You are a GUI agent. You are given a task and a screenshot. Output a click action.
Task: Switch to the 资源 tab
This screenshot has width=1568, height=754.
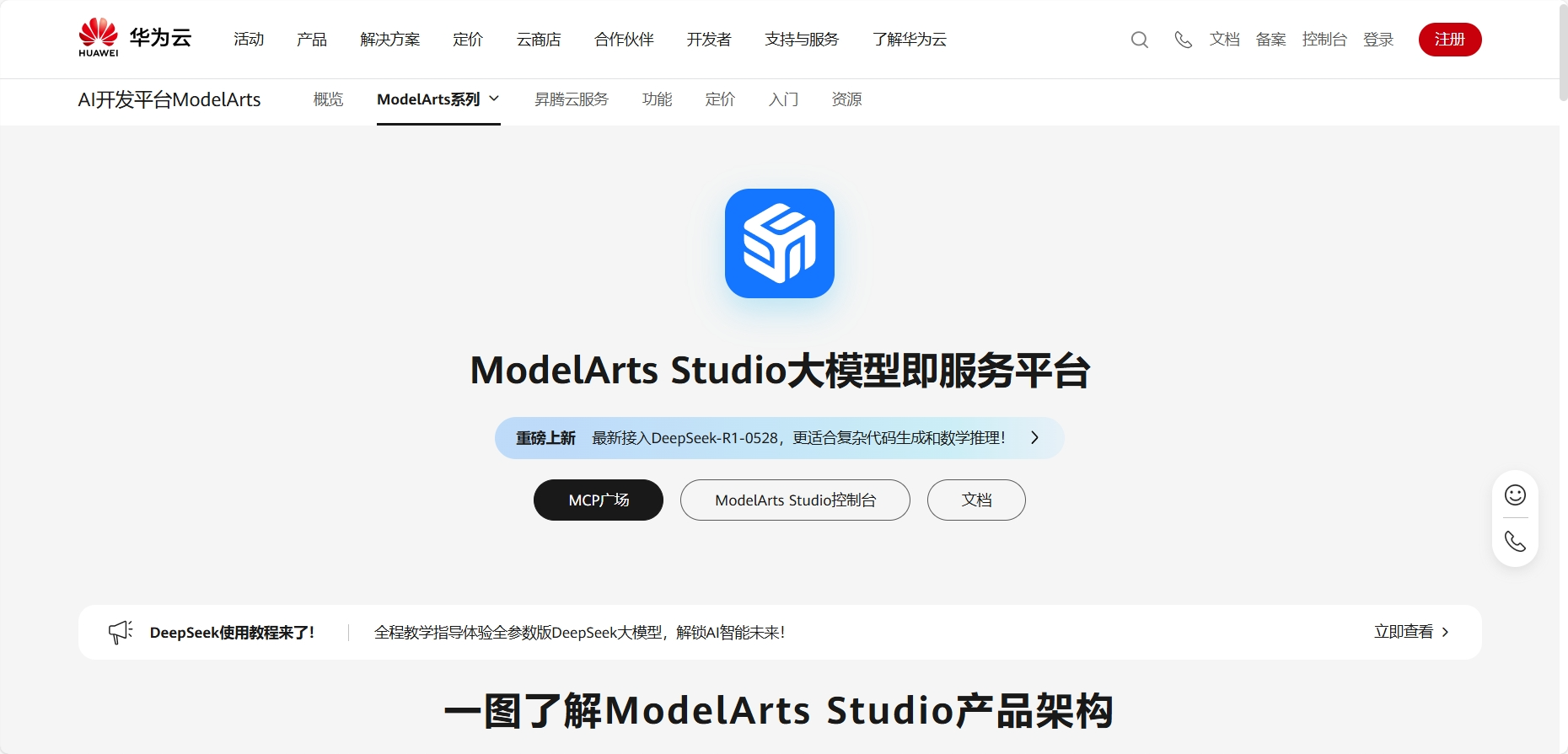847,99
